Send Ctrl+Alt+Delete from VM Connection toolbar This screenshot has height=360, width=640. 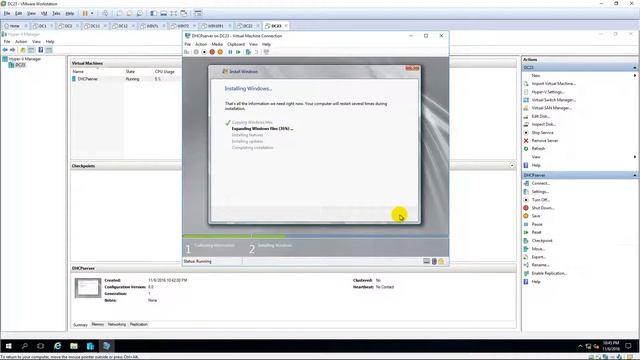coord(187,52)
